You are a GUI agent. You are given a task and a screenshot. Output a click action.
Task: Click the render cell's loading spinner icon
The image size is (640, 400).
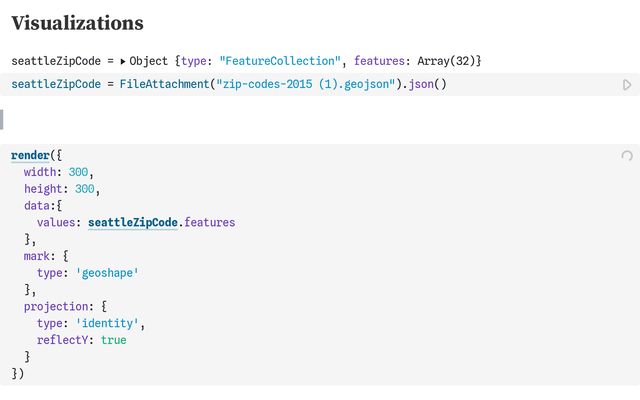click(627, 156)
